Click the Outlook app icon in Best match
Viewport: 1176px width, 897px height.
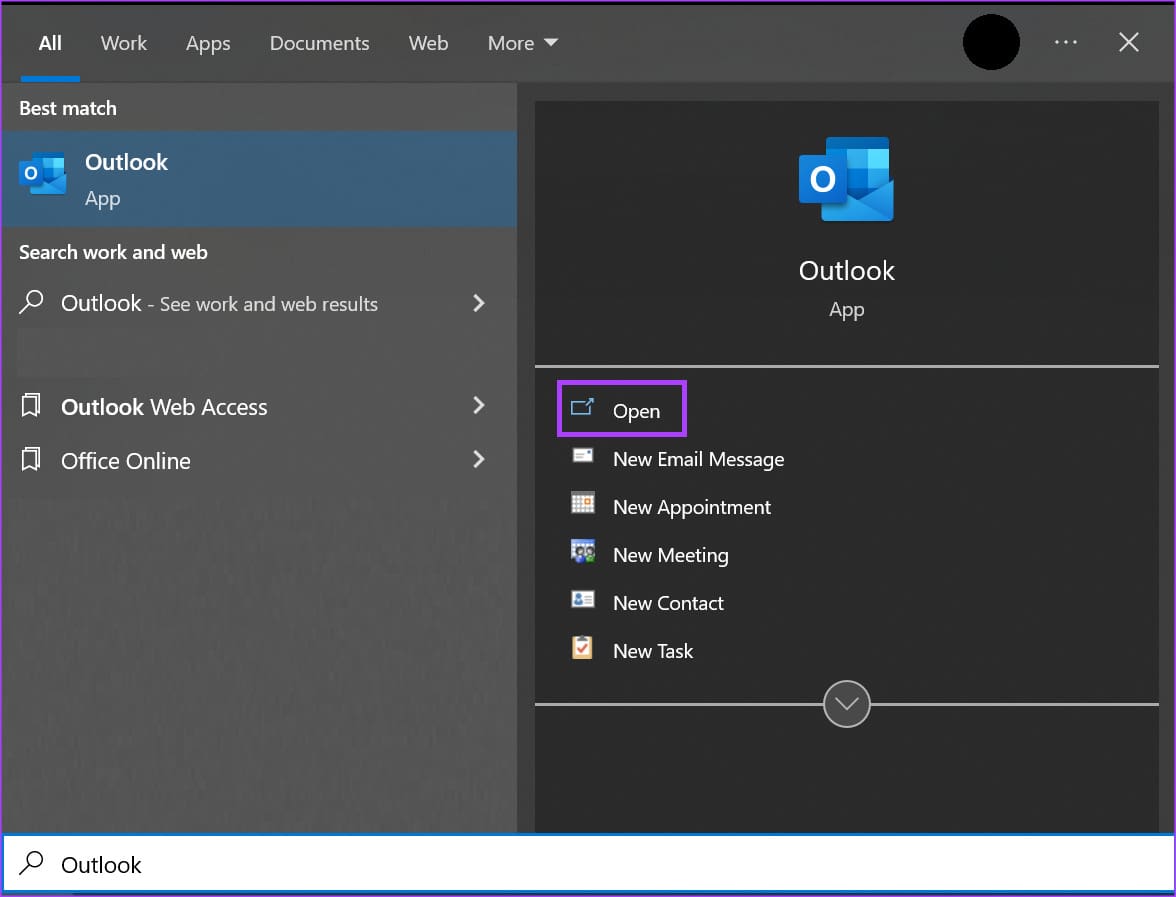[x=43, y=173]
